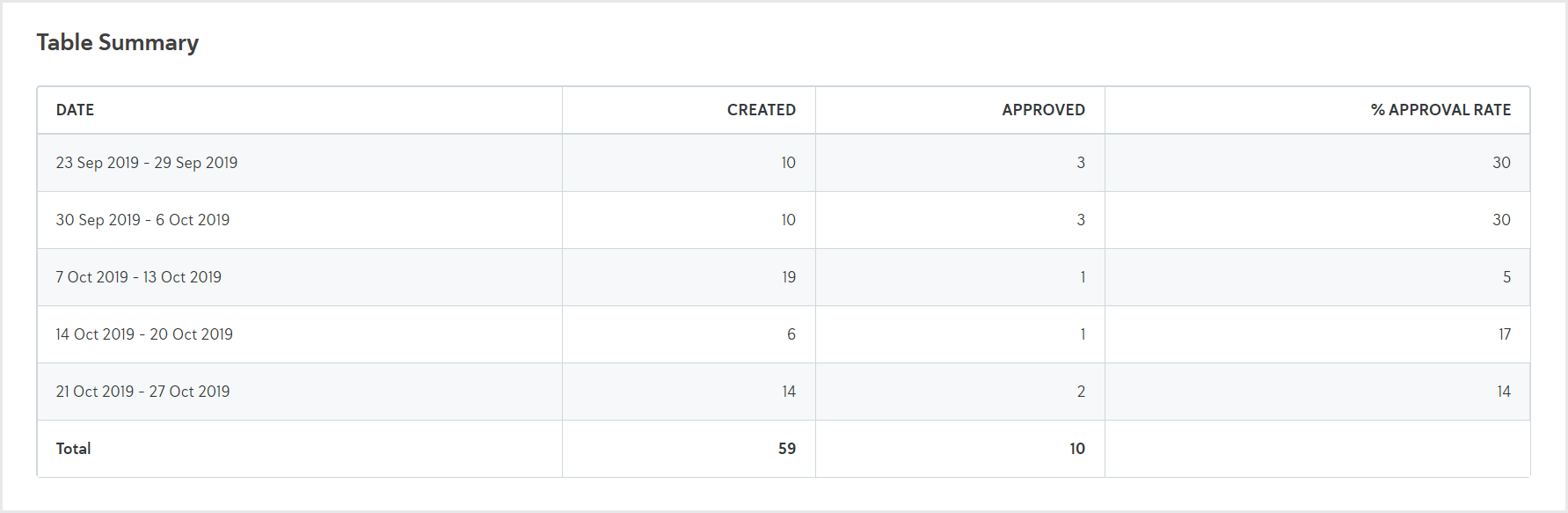Click the Approved value 2 for 21 Oct week
The height and width of the screenshot is (513, 1568).
point(1080,391)
